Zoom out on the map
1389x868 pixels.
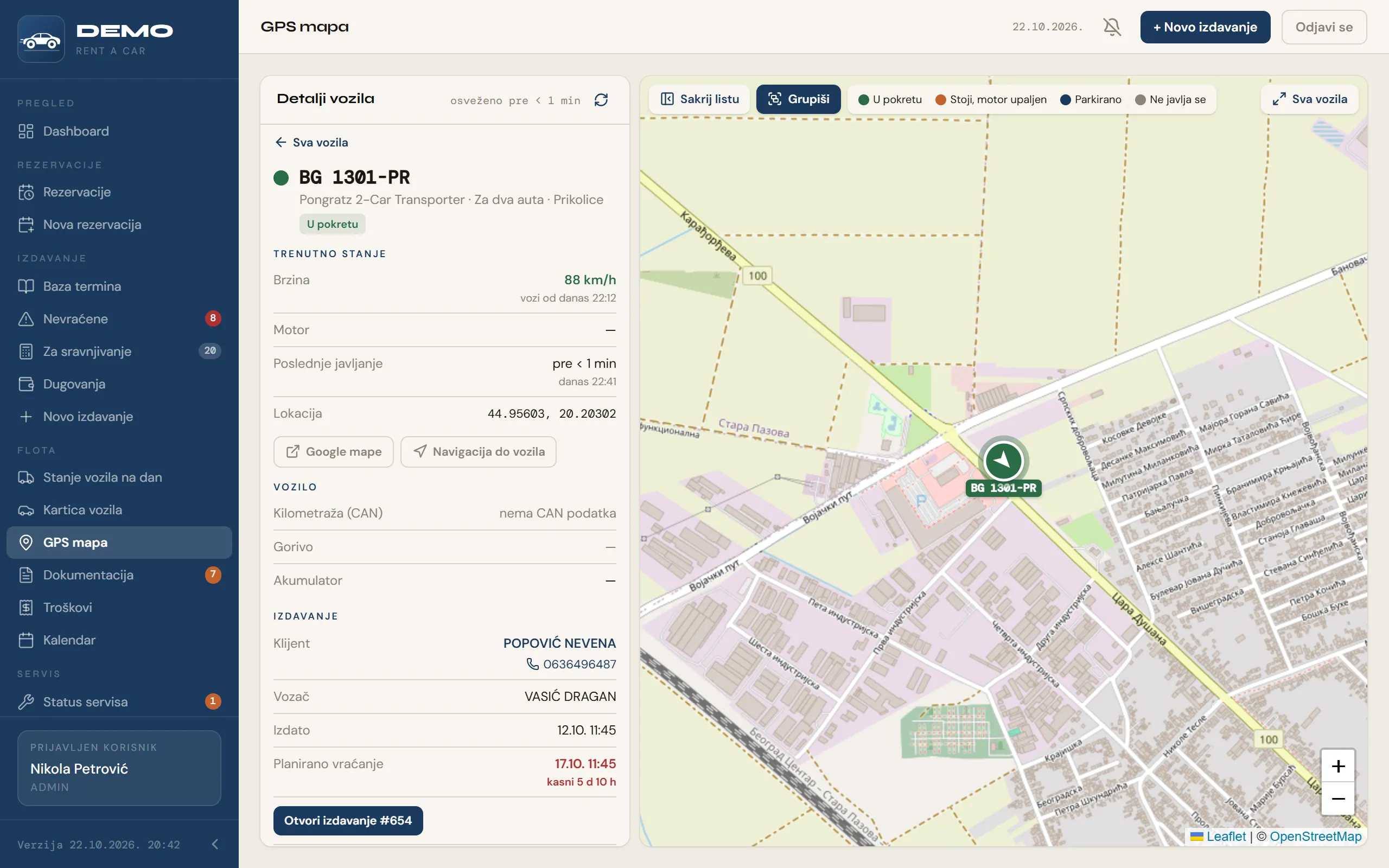[x=1338, y=799]
